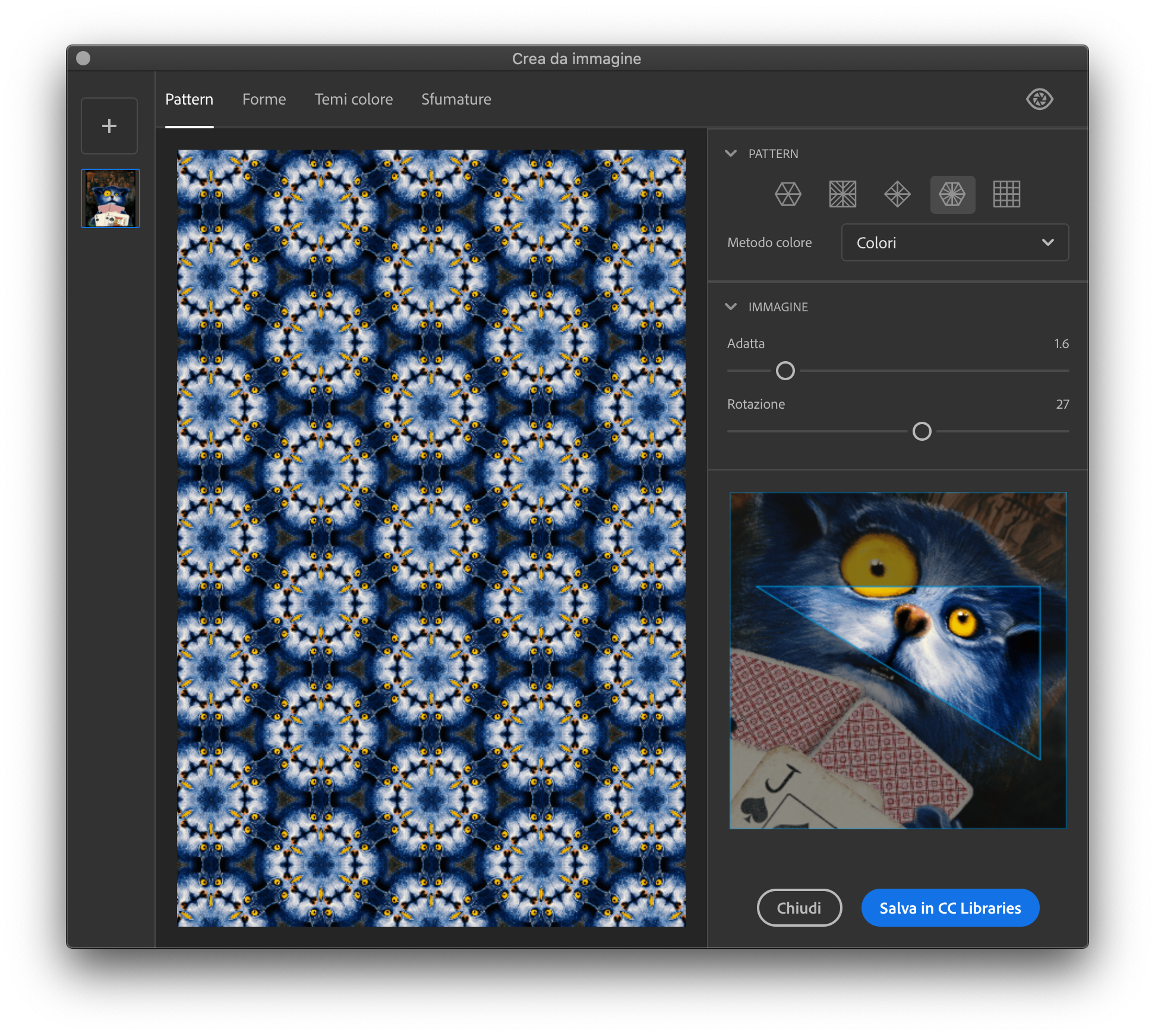Click Salva in CC Libraries button
This screenshot has height=1036, width=1155.
(x=949, y=908)
